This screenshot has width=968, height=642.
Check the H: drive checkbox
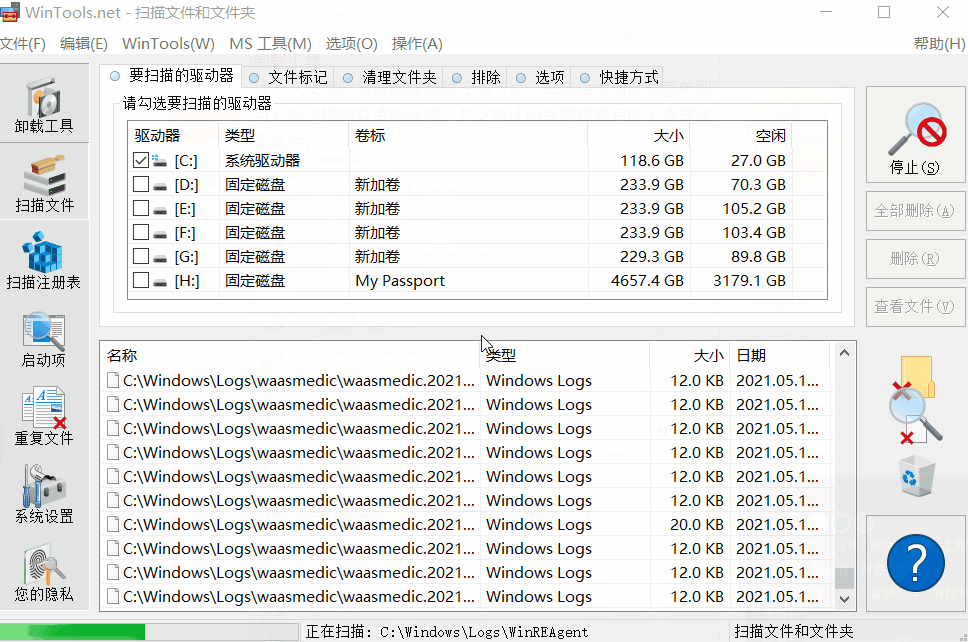pyautogui.click(x=141, y=280)
